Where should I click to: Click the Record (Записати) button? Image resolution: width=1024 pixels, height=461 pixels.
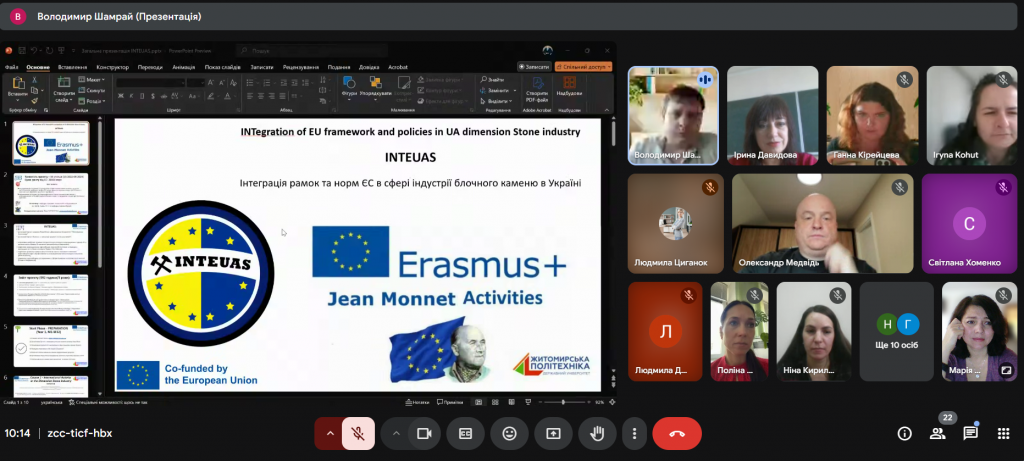(534, 67)
